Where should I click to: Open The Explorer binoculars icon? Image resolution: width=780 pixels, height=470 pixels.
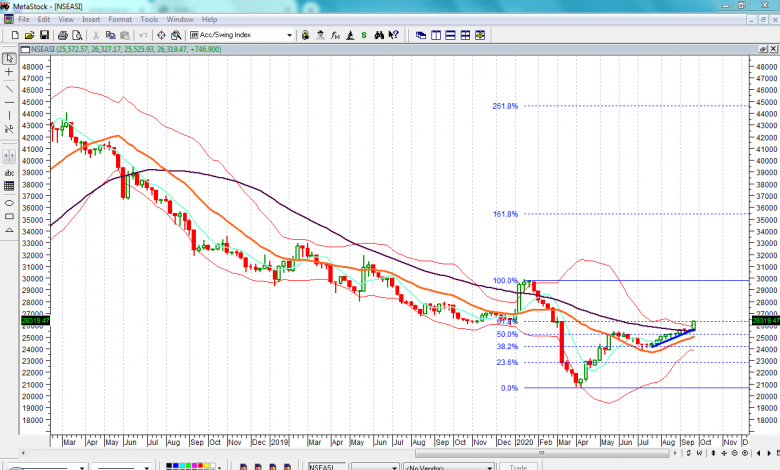[379, 35]
